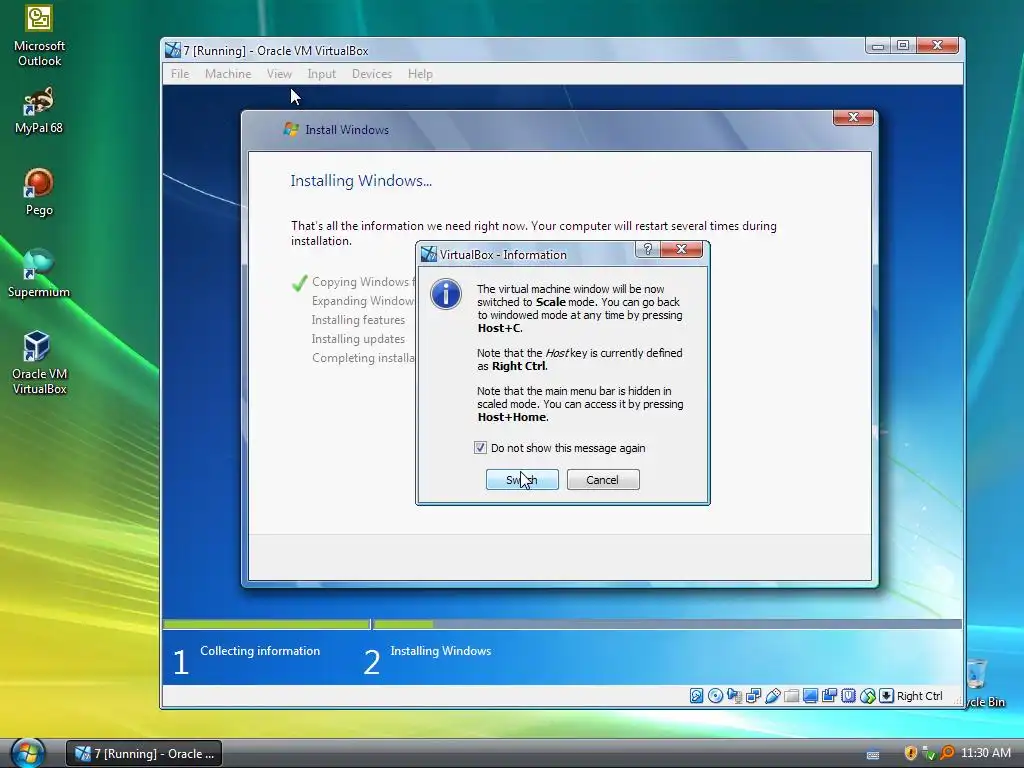Click the audio status icon
Screen dimensions: 1024x768
734,696
